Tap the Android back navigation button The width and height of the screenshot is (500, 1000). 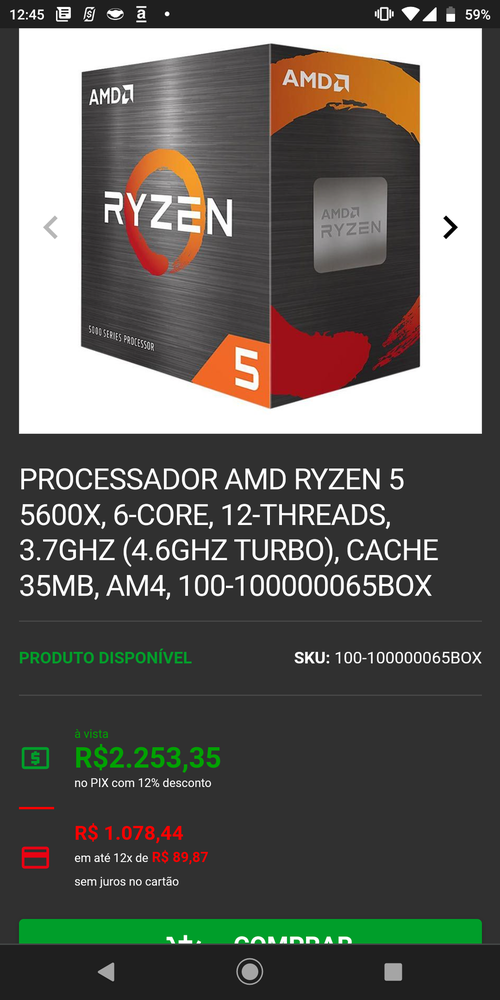pos(106,971)
